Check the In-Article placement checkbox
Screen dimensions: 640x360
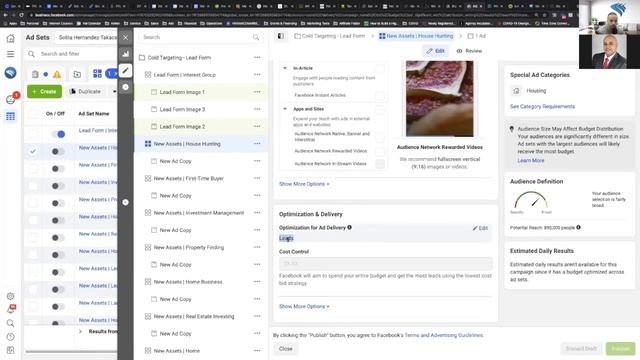pyautogui.click(x=380, y=68)
